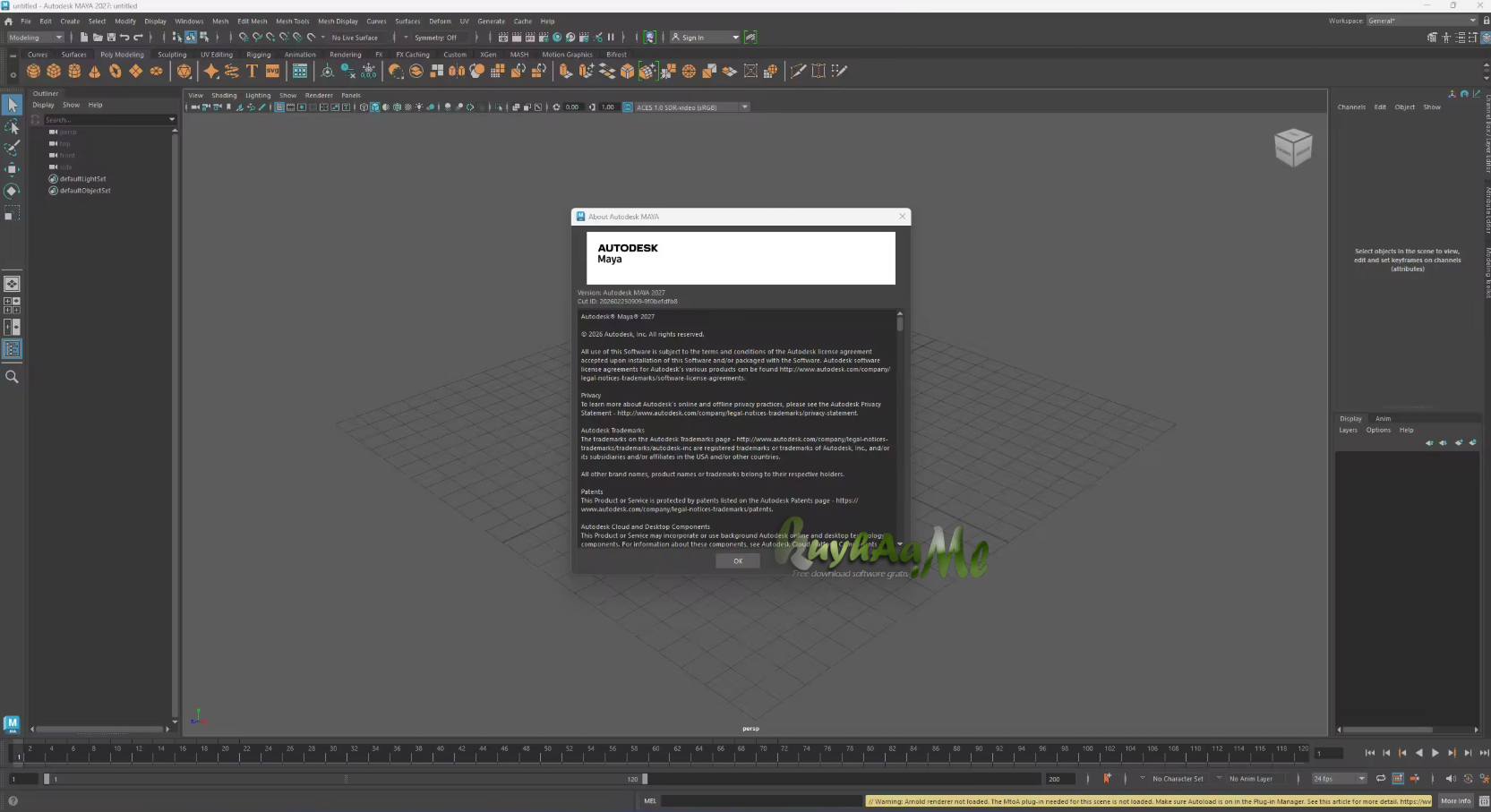Open the No Anim Layer dropdown arrow
Image resolution: width=1491 pixels, height=812 pixels.
pyautogui.click(x=1220, y=779)
